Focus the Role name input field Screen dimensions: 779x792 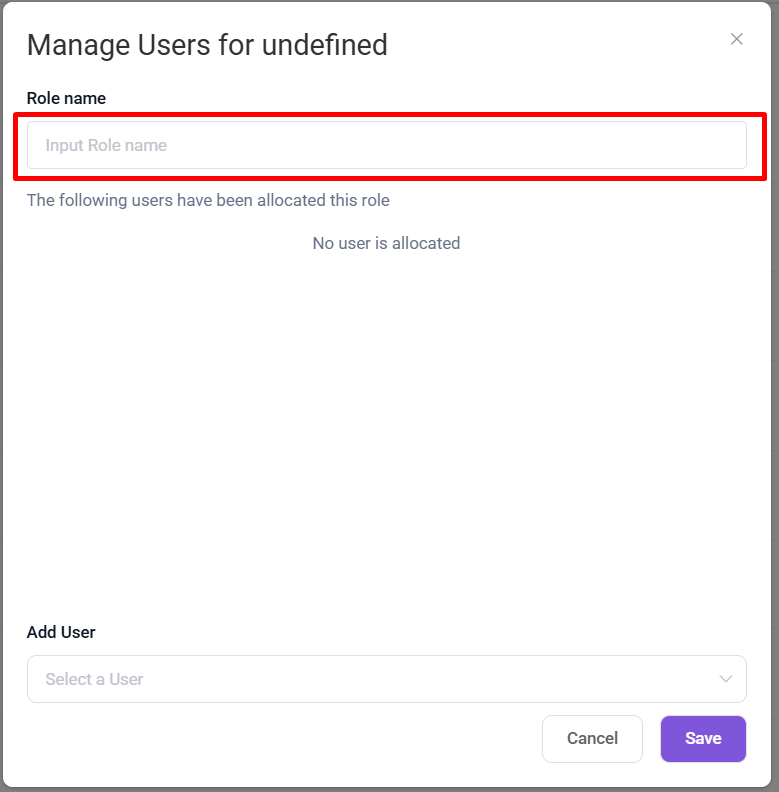[x=386, y=145]
